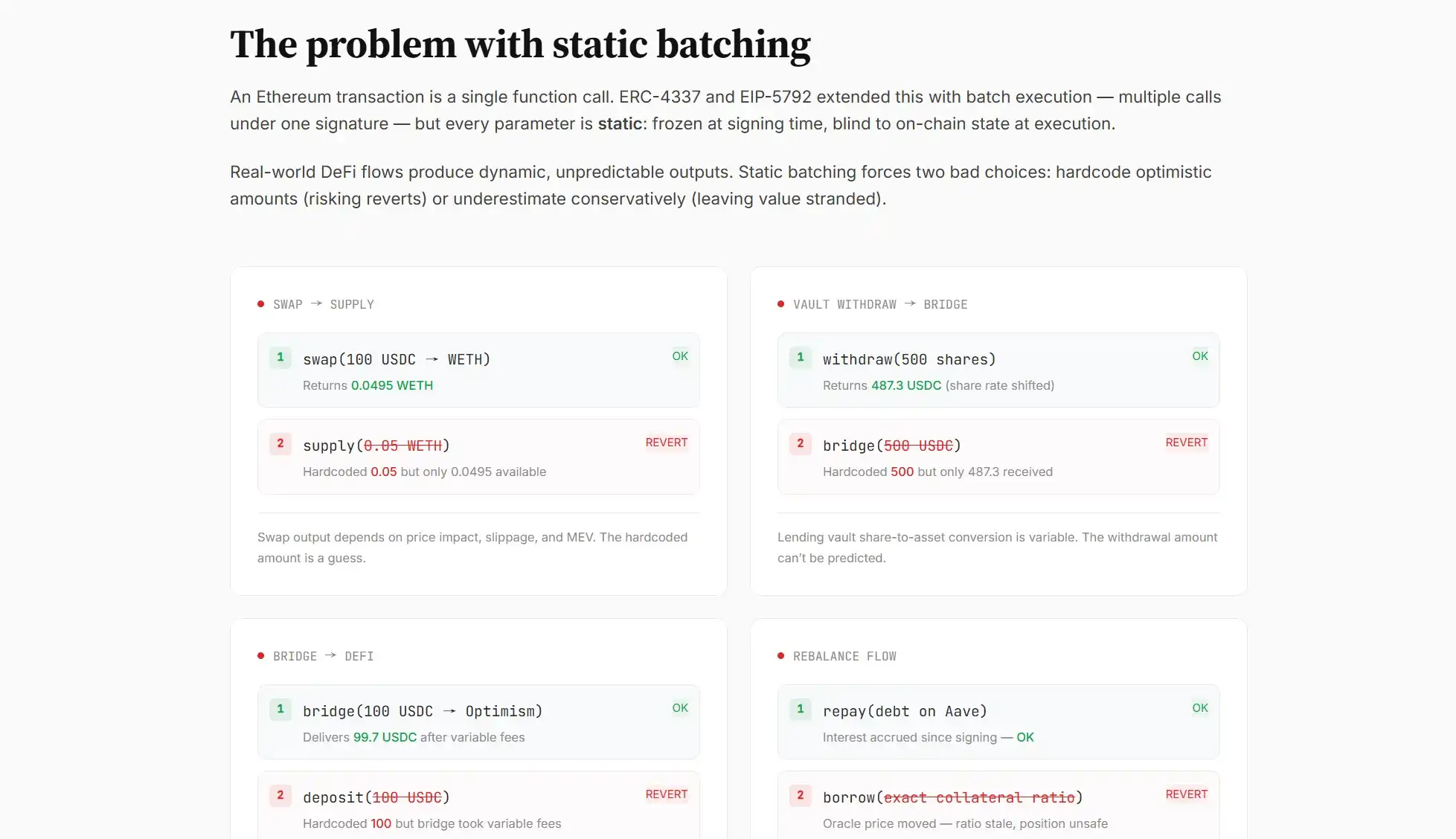
Task: Click the OK status on repay(debt on Aave)
Action: (x=1200, y=708)
